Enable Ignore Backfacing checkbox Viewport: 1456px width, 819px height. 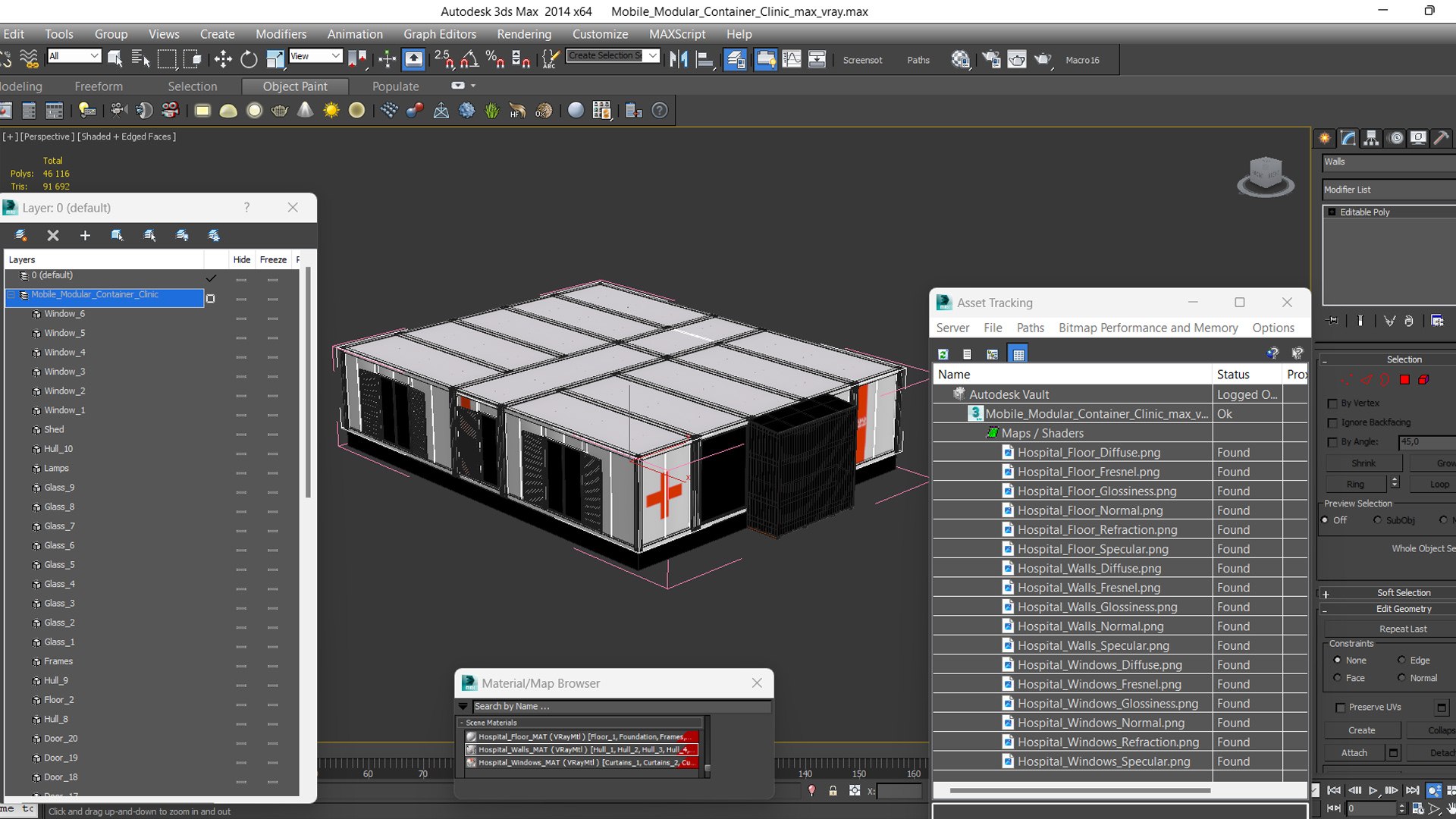click(x=1332, y=422)
